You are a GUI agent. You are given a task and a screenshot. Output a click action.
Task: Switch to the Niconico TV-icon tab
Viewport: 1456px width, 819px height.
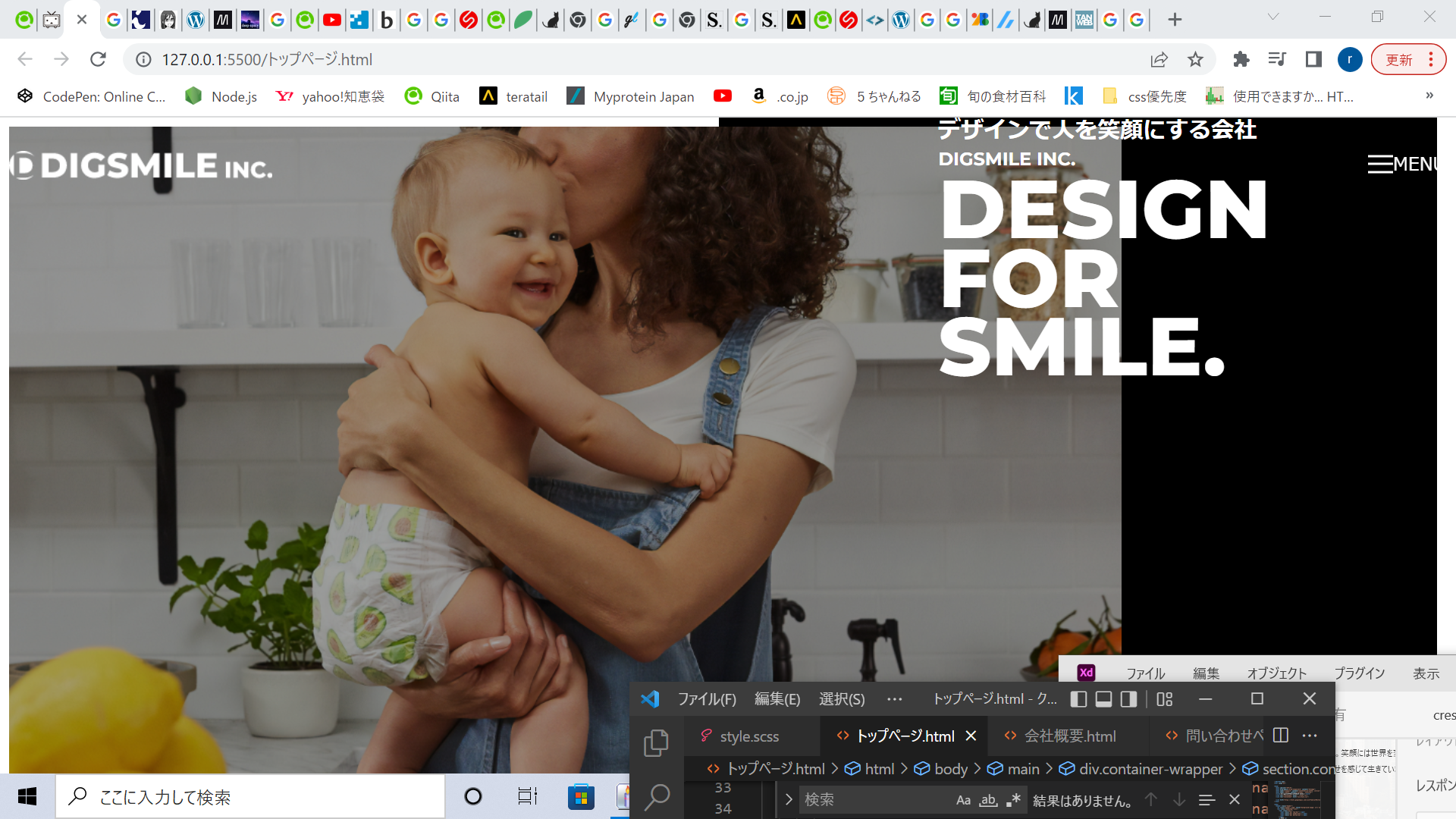click(x=52, y=20)
